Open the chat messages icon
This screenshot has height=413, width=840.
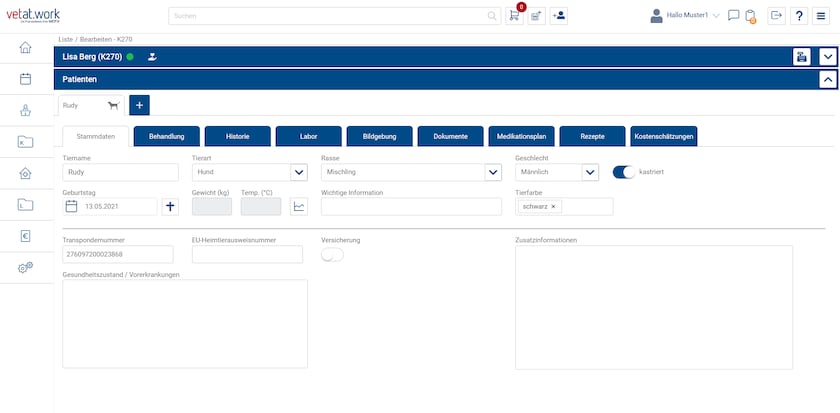click(x=733, y=16)
